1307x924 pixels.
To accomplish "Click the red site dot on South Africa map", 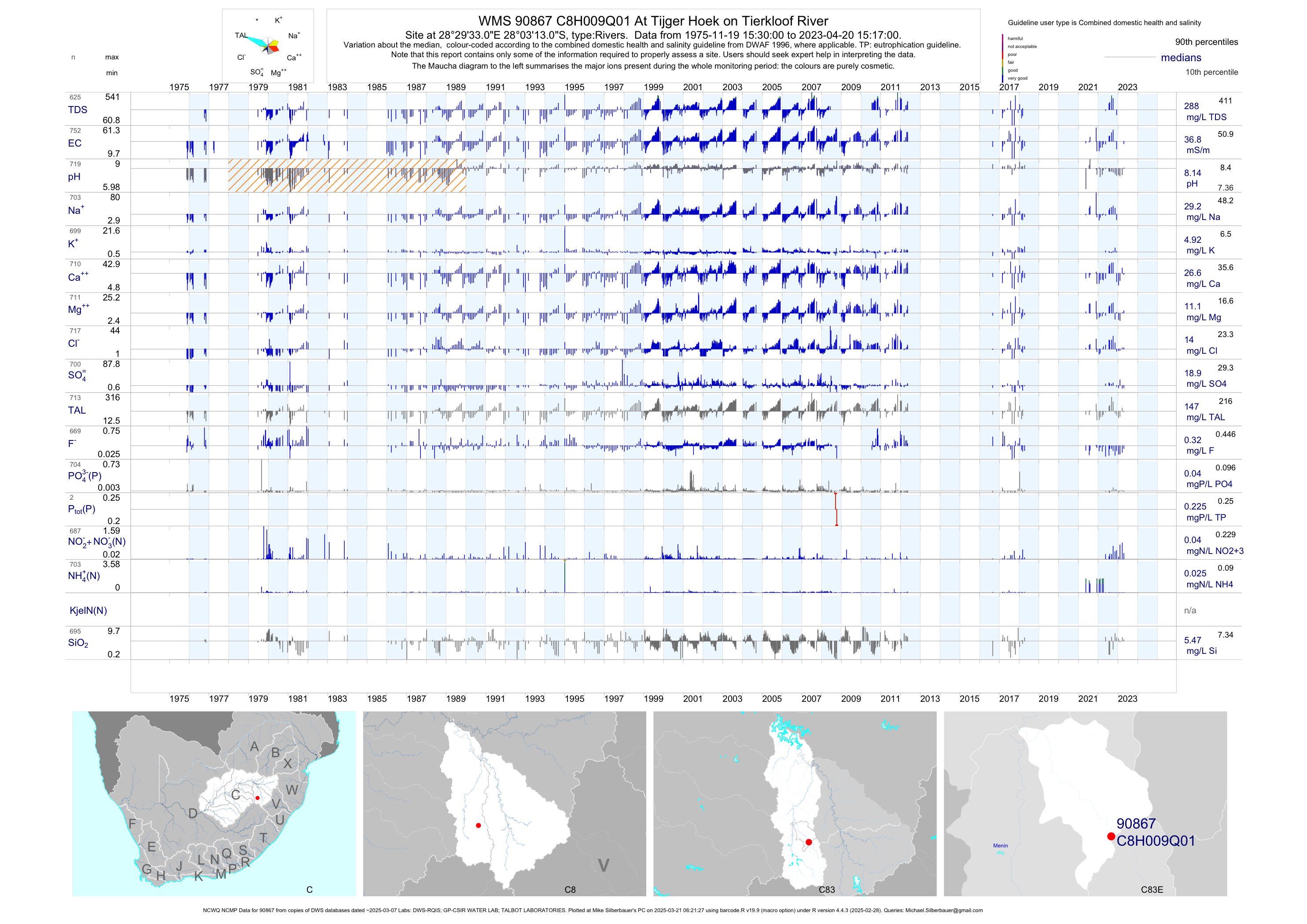I will pyautogui.click(x=257, y=798).
